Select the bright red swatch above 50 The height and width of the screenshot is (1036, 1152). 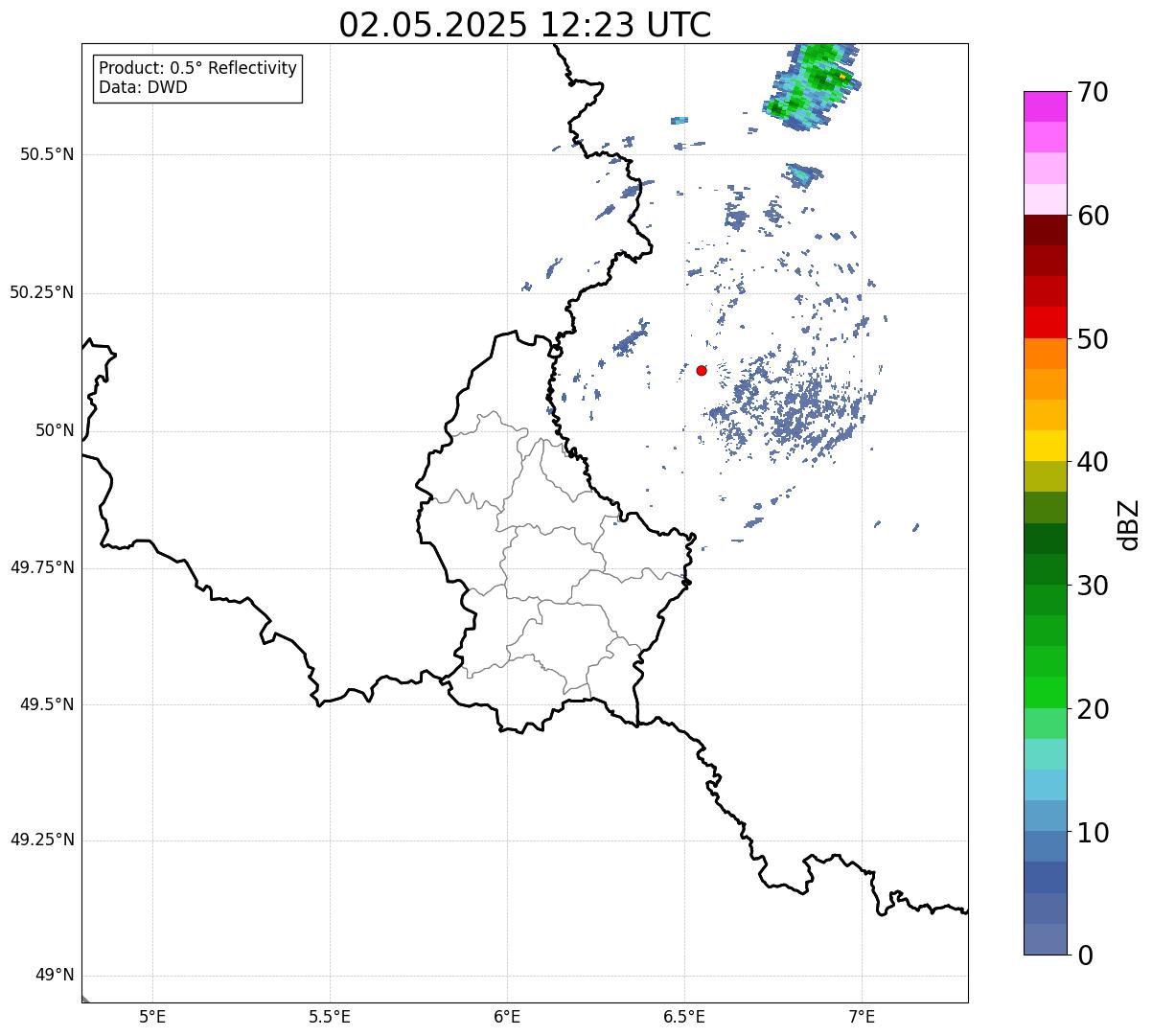tap(1046, 323)
